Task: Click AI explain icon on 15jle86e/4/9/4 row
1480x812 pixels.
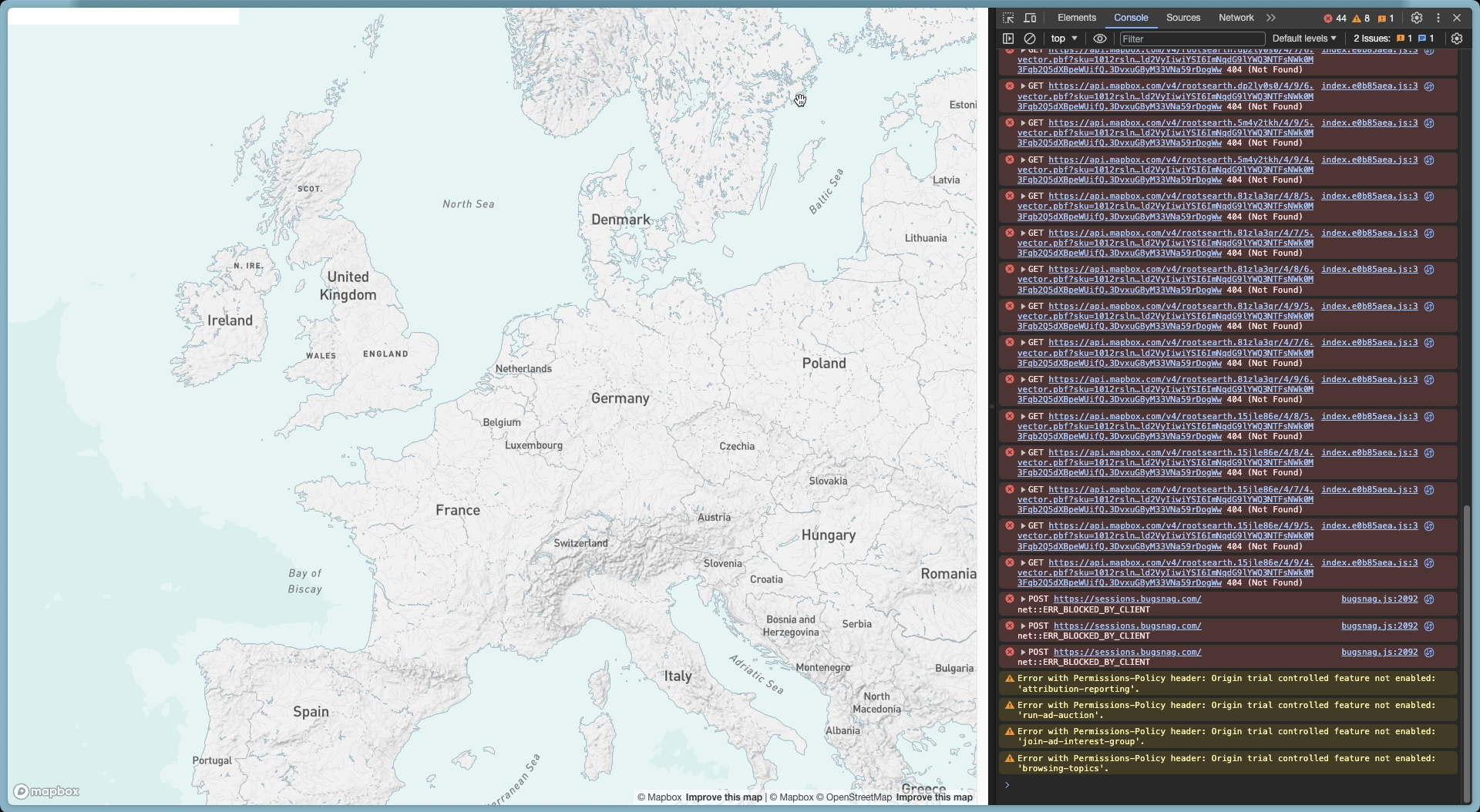Action: [1429, 563]
